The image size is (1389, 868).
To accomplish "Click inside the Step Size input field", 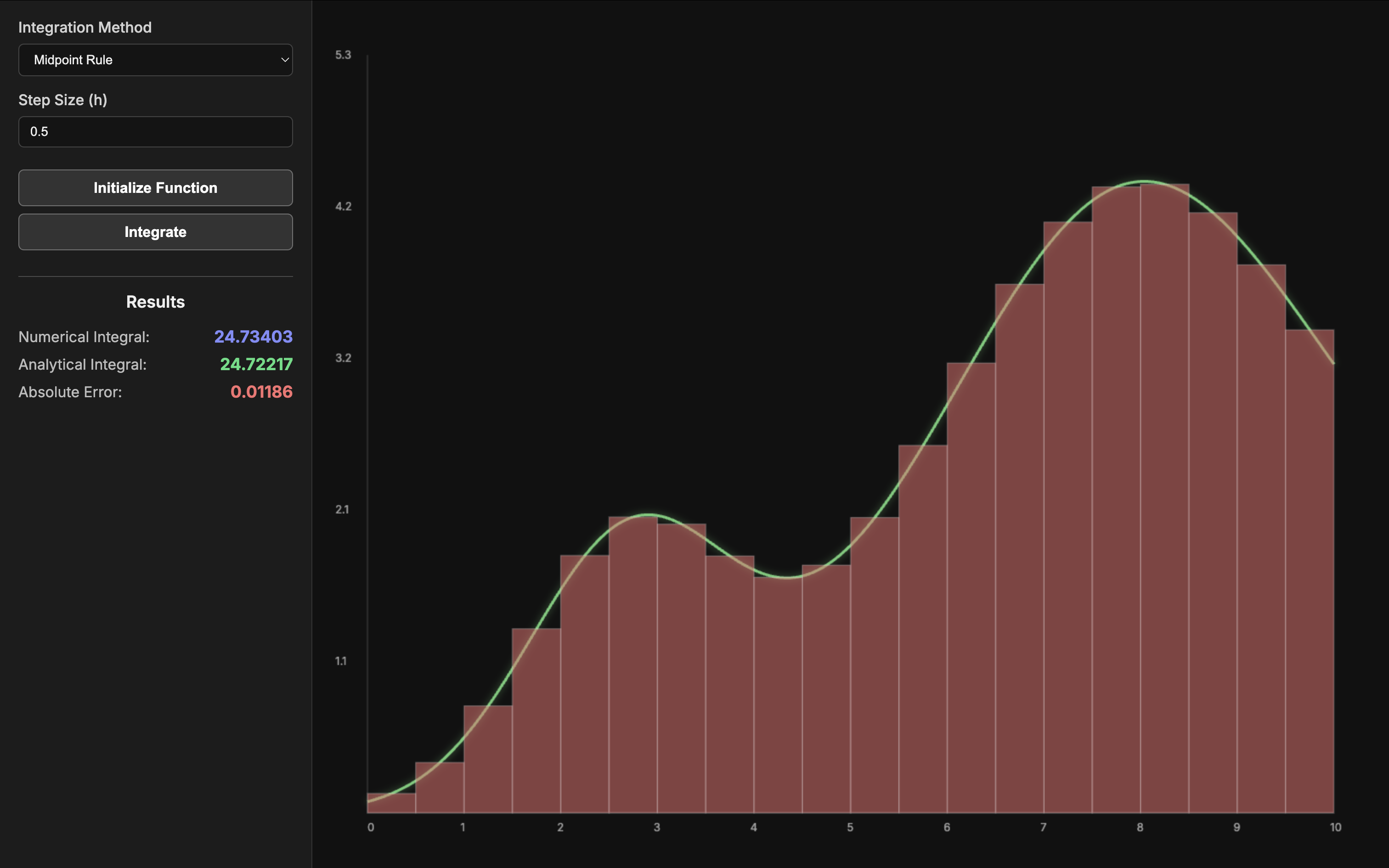I will click(x=155, y=131).
